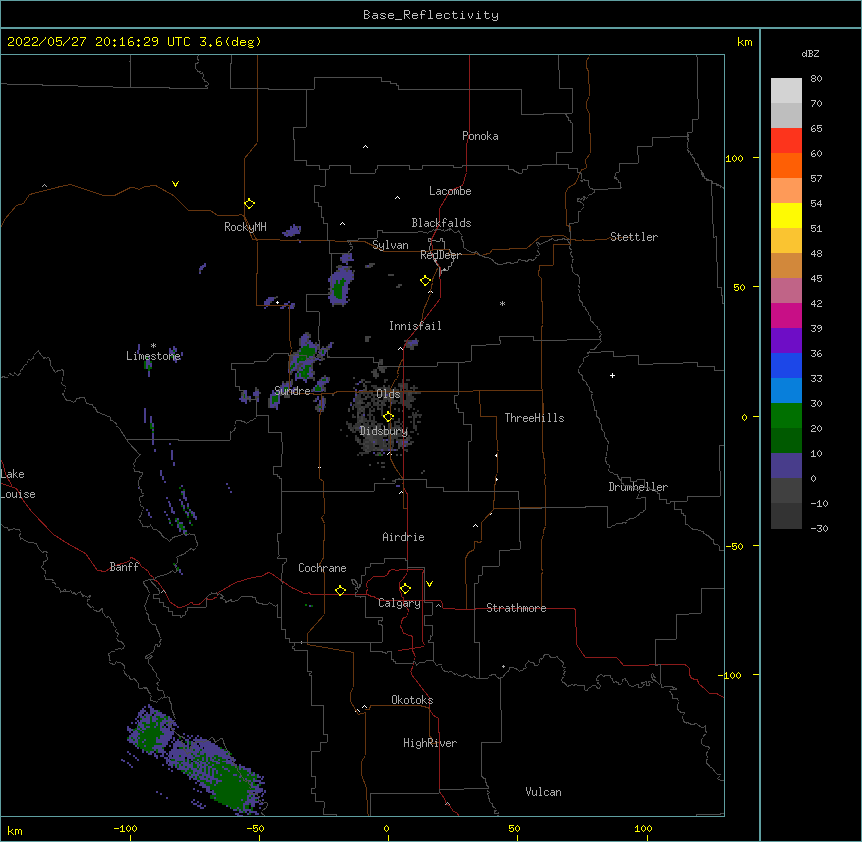The height and width of the screenshot is (842, 862).
Task: Click the Vulcan label
Action: coord(543,792)
